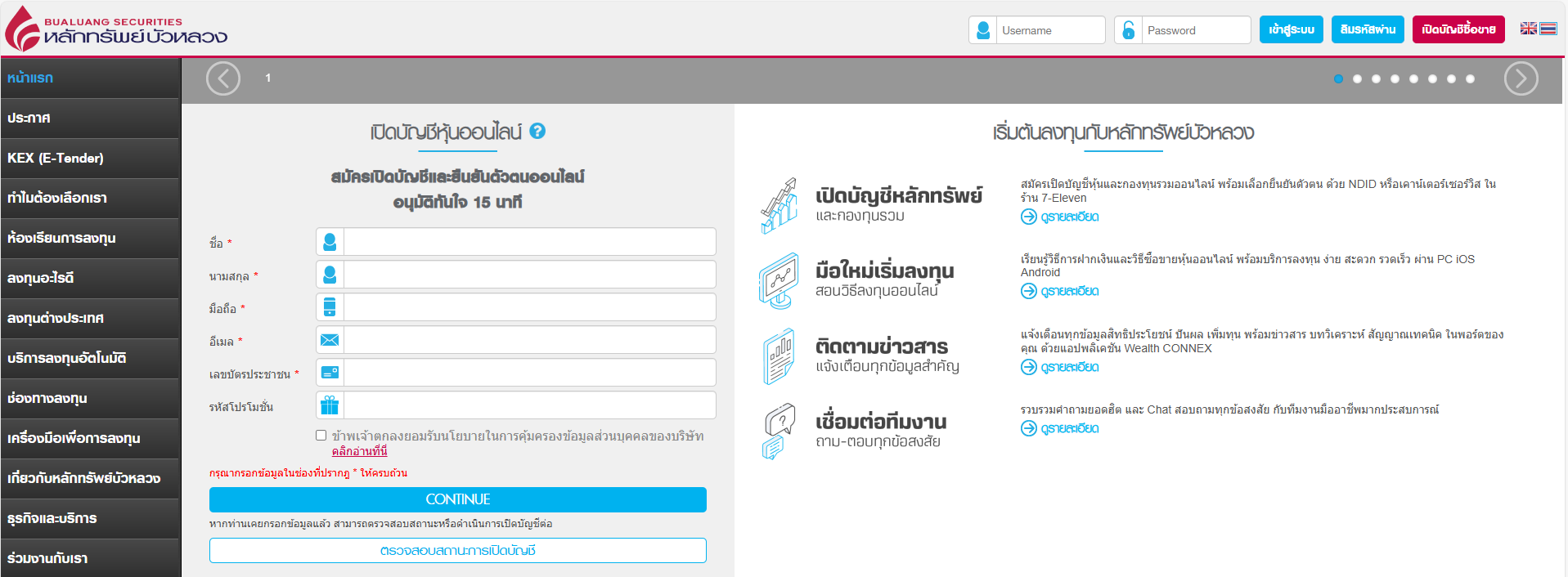1568x577 pixels.
Task: Open ประกาศ in the sidebar
Action: [90, 119]
